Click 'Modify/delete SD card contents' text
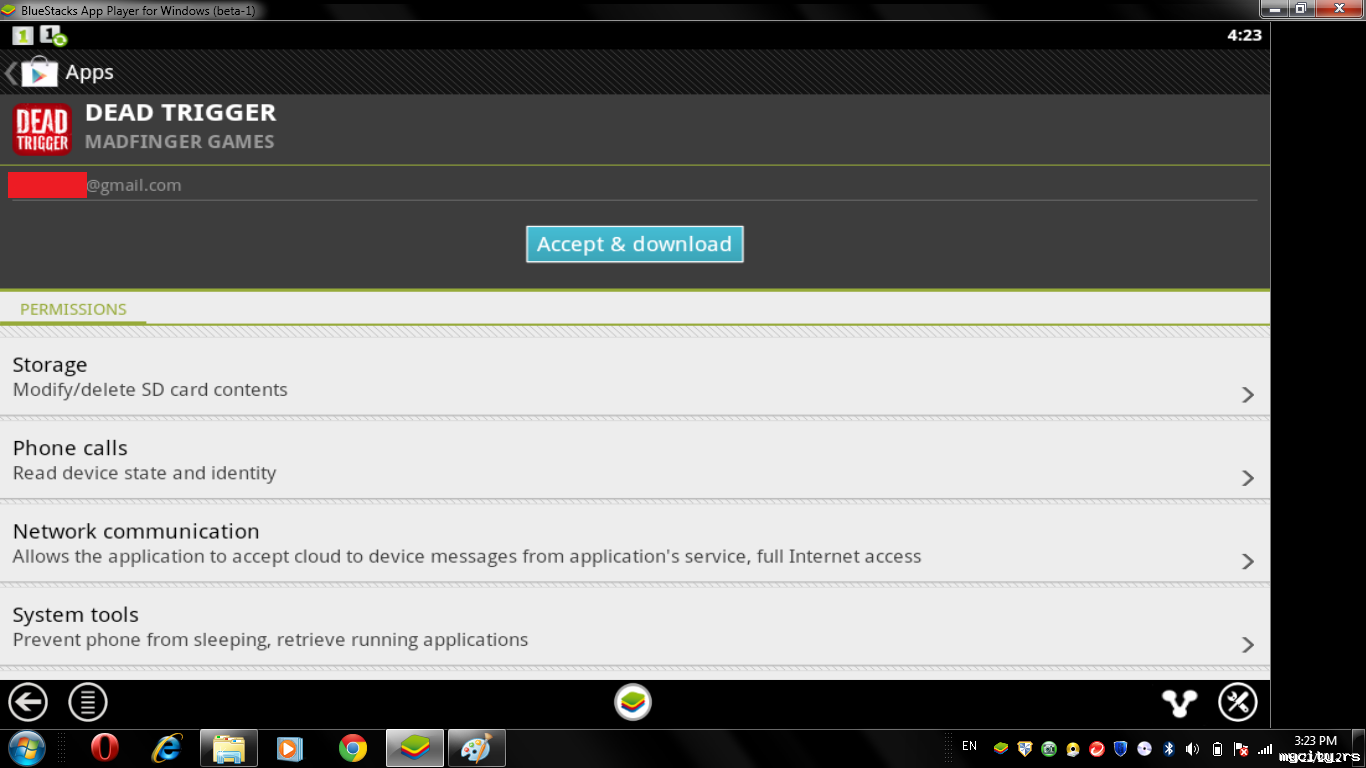This screenshot has height=768, width=1366. [x=150, y=390]
